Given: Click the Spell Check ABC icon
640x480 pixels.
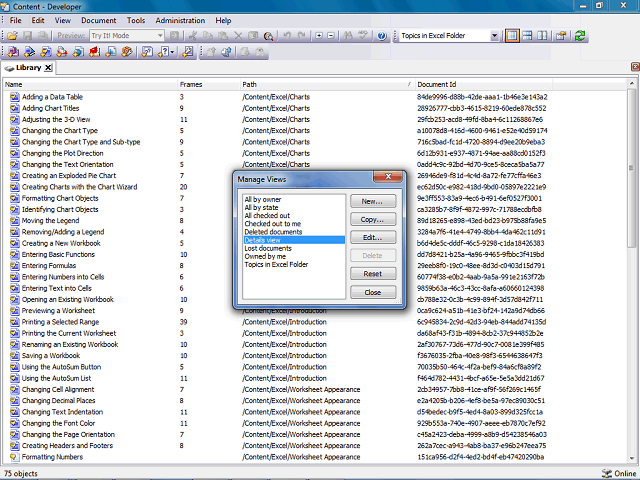Looking at the screenshot, I should pyautogui.click(x=363, y=36).
